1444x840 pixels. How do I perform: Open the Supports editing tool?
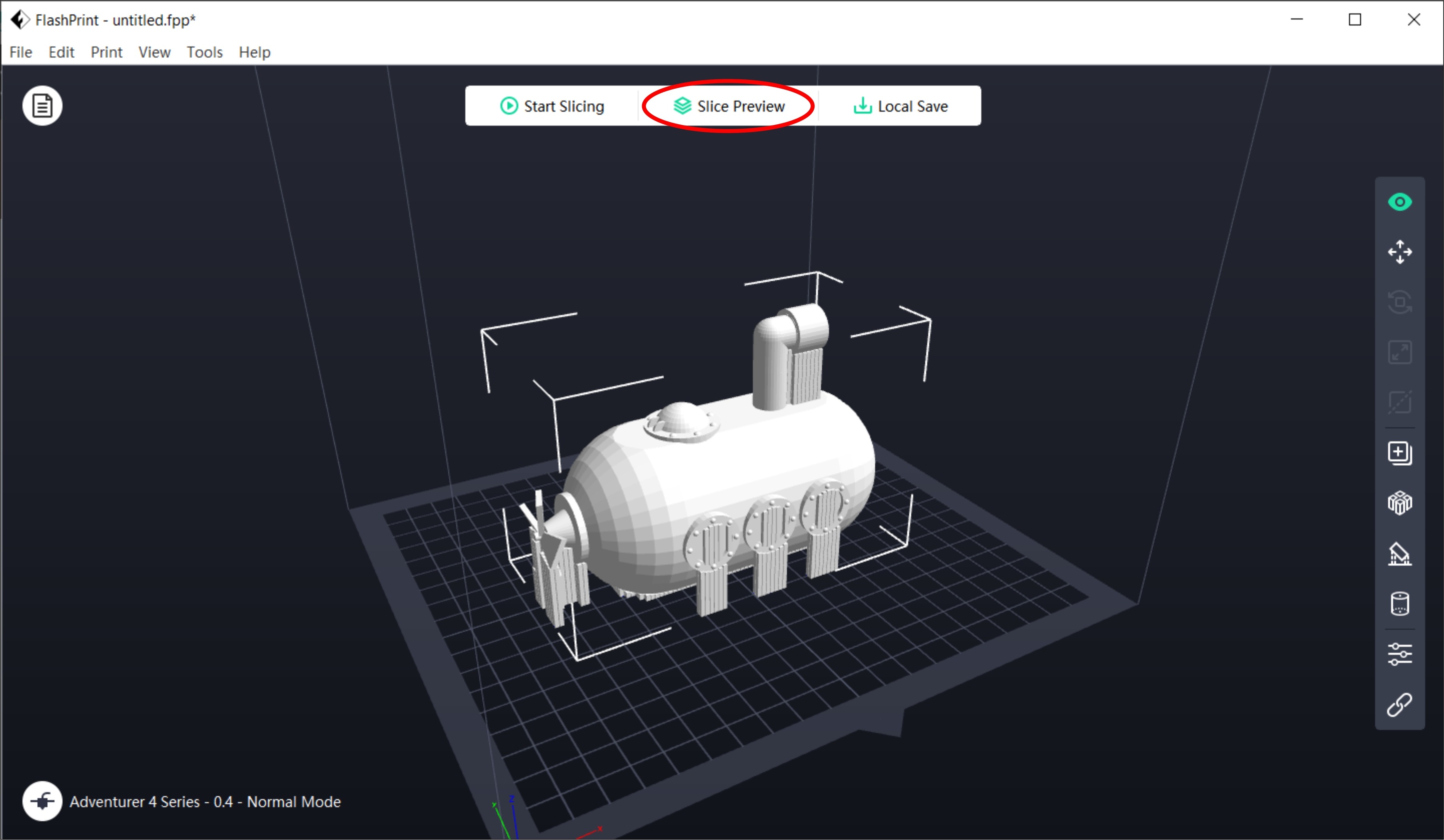(x=1399, y=553)
